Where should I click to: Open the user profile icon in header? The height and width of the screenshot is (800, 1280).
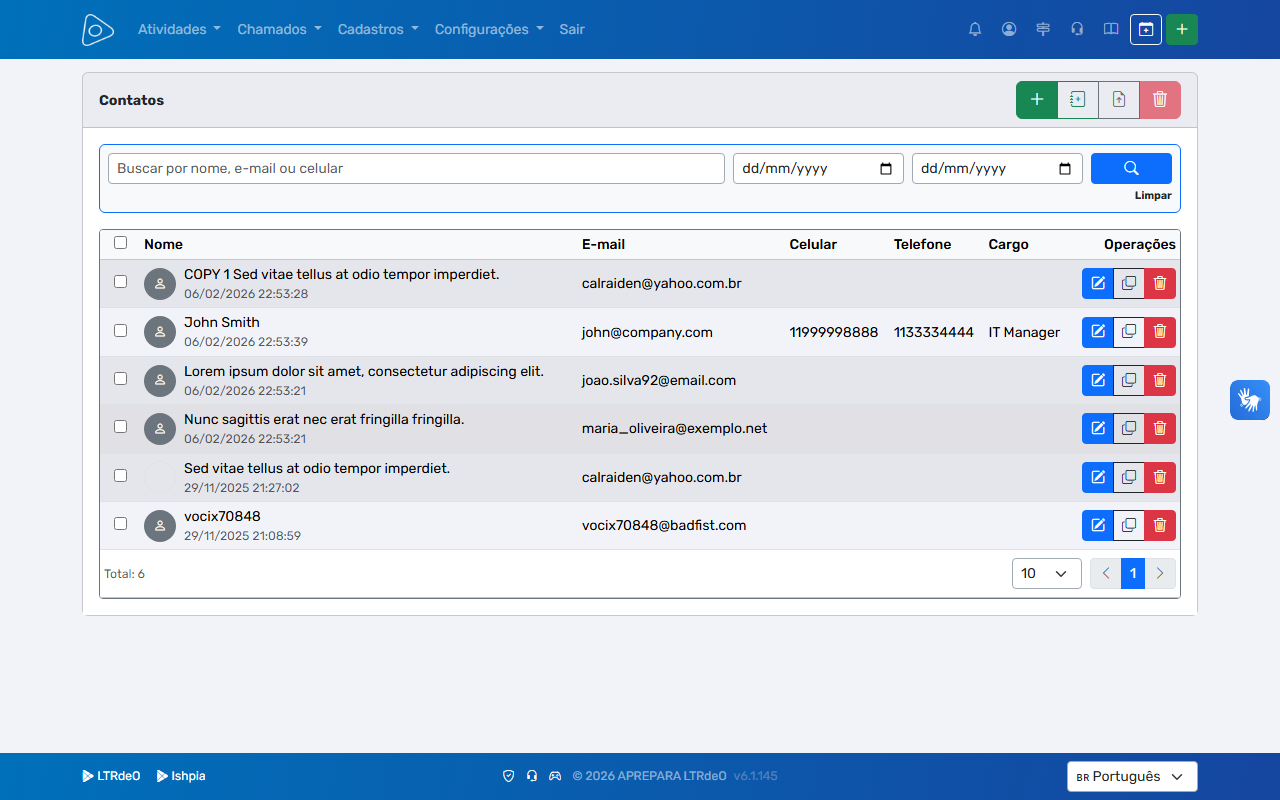click(1009, 29)
